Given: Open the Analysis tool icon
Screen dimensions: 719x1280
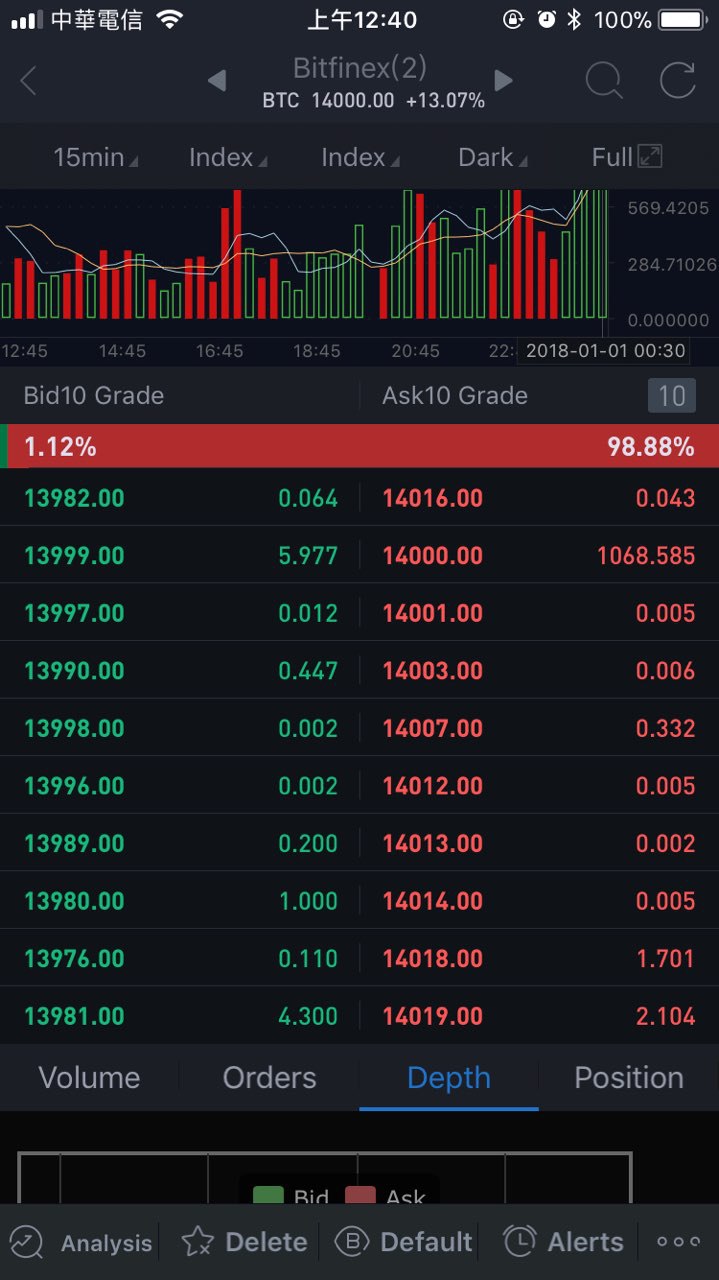Looking at the screenshot, I should tap(26, 1242).
